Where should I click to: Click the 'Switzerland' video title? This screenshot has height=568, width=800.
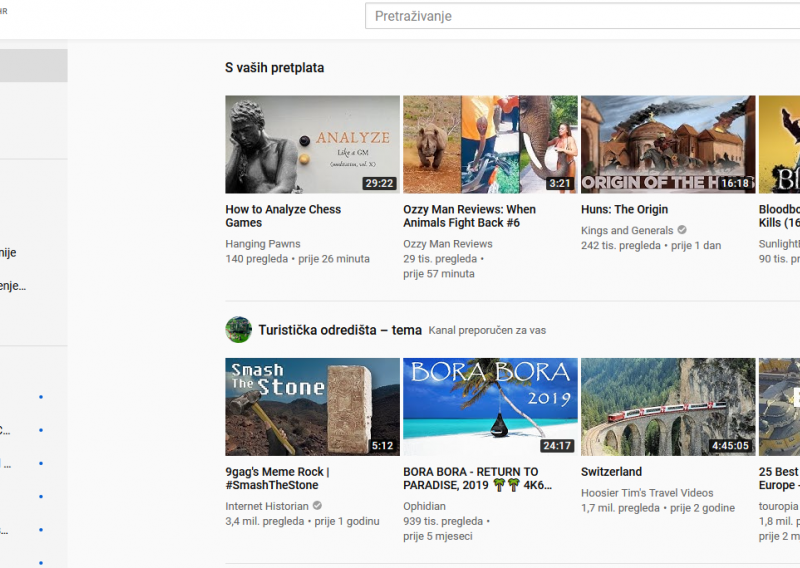coord(611,472)
